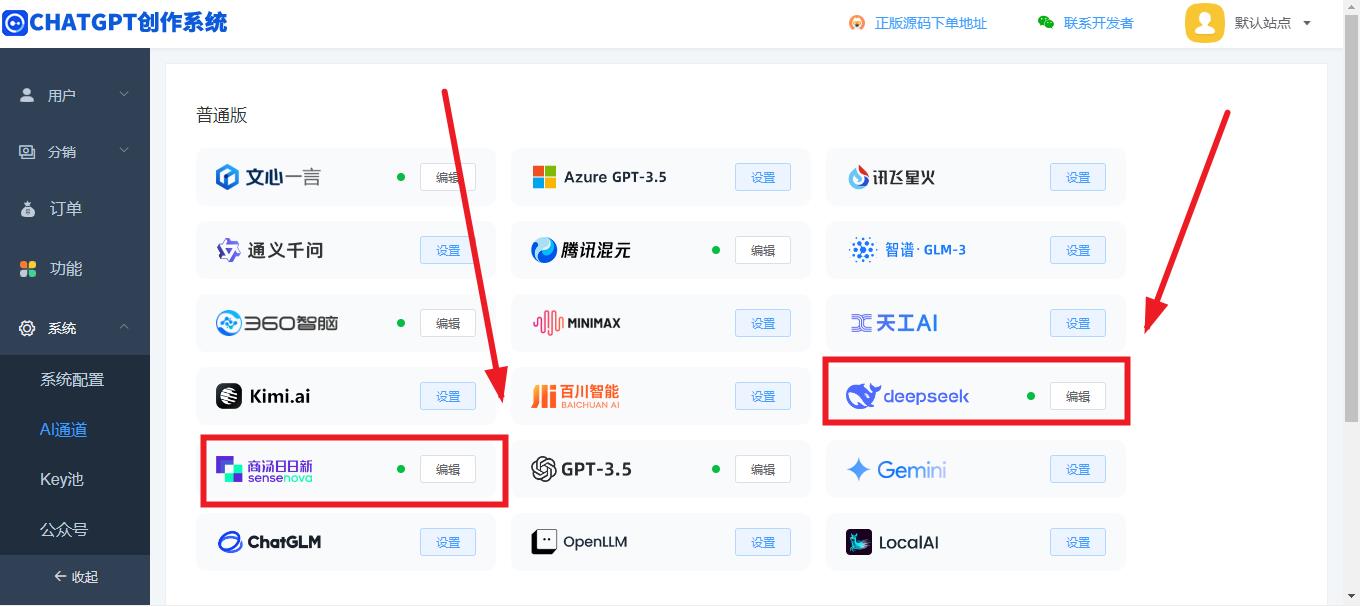The width and height of the screenshot is (1360, 607).
Task: Click the 讯飞星火 logo
Action: [x=891, y=177]
